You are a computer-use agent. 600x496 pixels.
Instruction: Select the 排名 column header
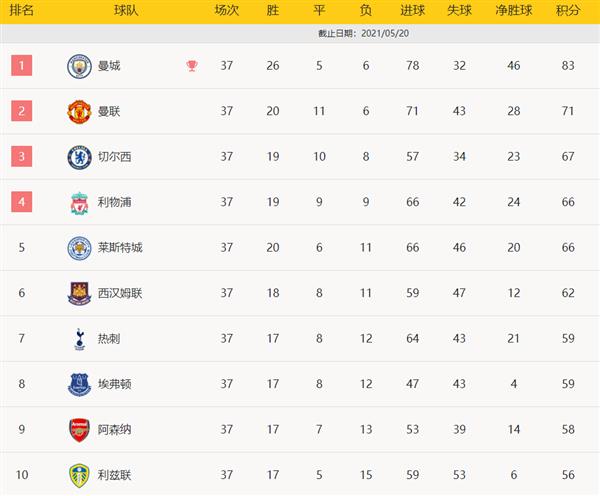pyautogui.click(x=21, y=10)
